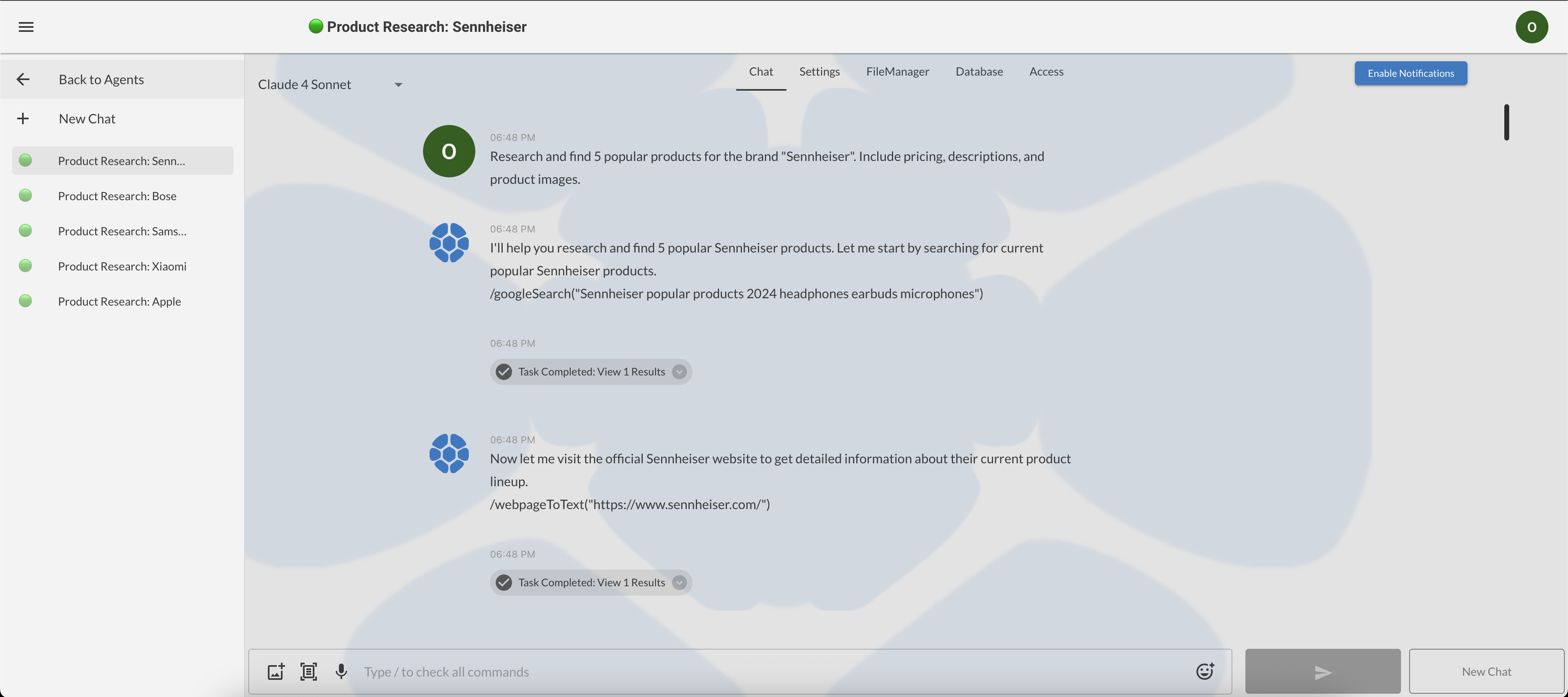The image size is (1568, 697).
Task: Open the hamburger menu
Action: [x=26, y=27]
